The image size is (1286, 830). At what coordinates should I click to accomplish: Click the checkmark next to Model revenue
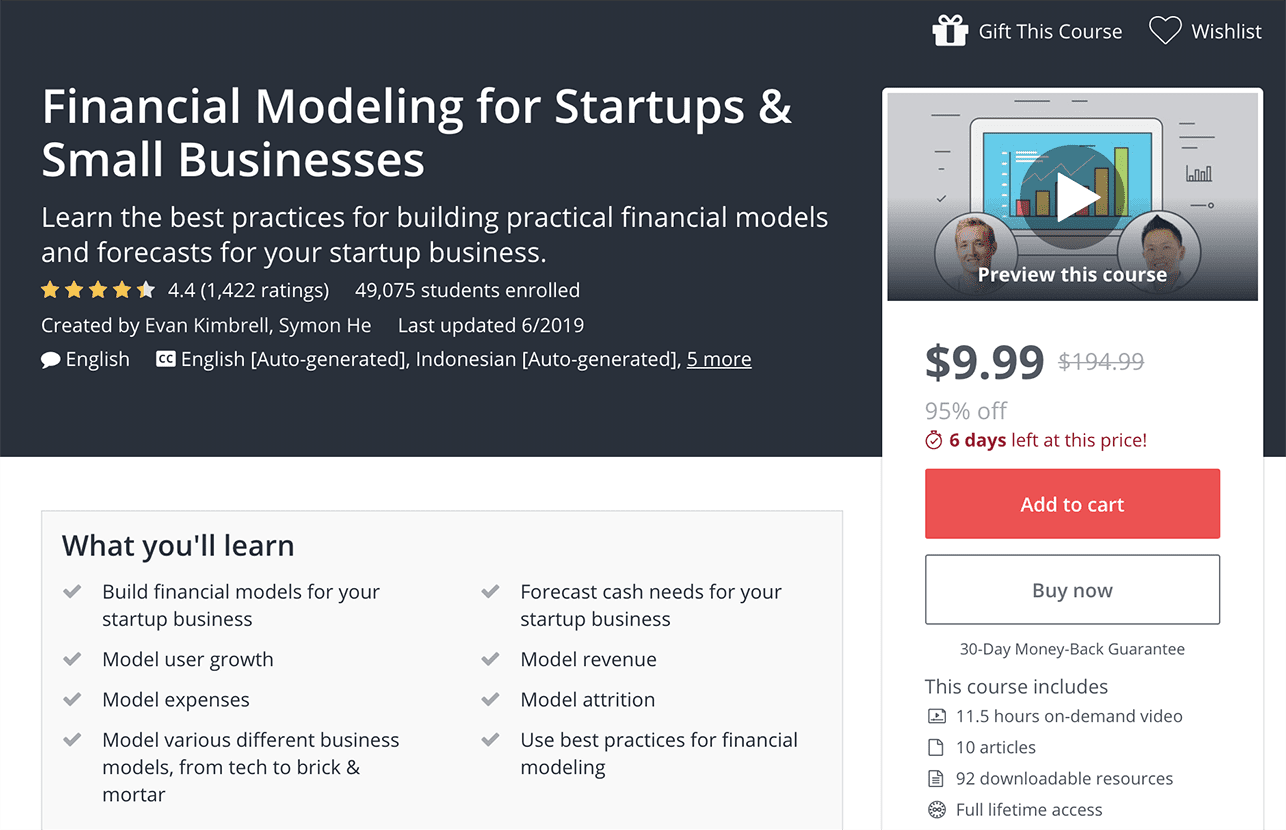tap(490, 659)
